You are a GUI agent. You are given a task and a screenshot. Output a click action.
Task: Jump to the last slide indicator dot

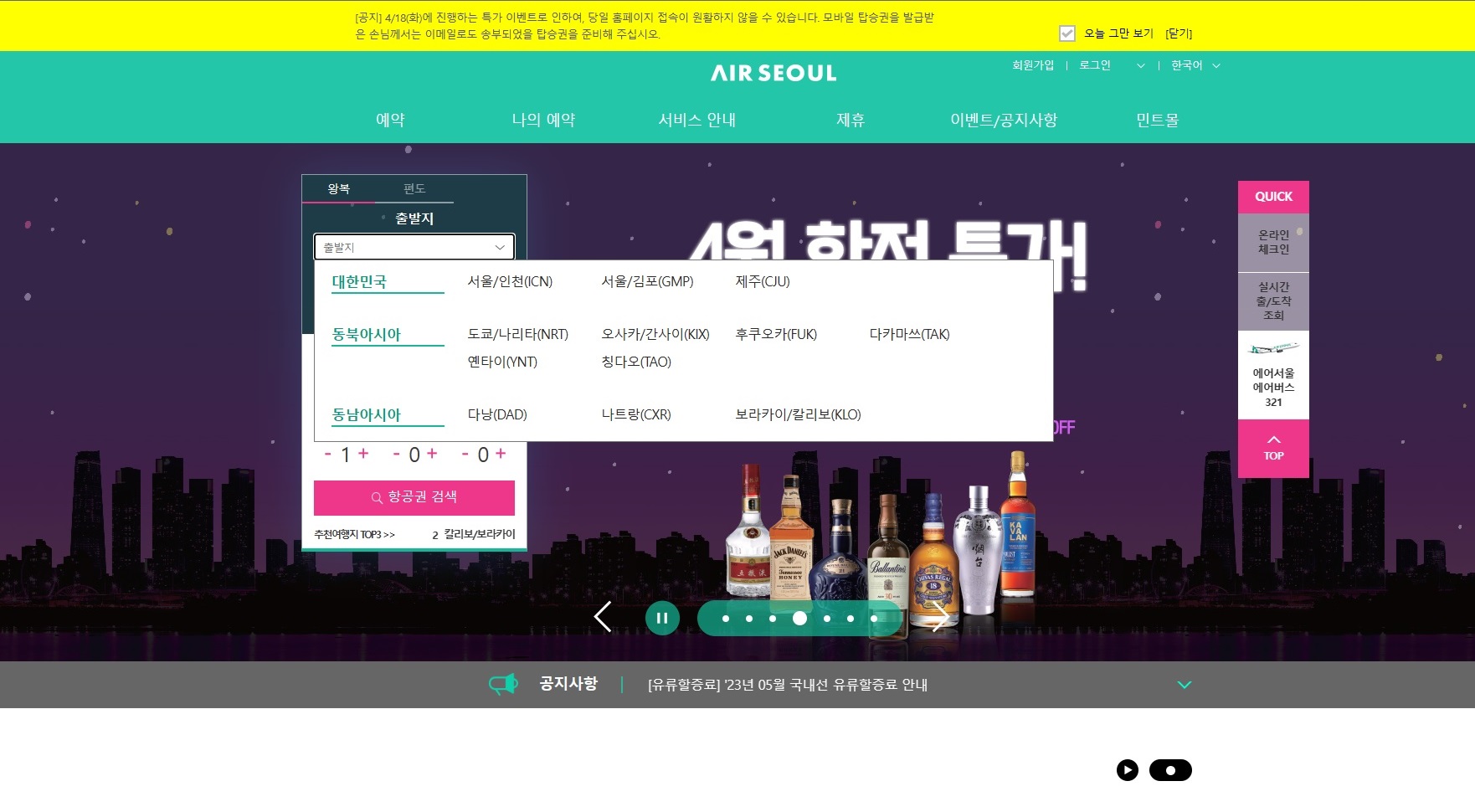click(x=873, y=619)
